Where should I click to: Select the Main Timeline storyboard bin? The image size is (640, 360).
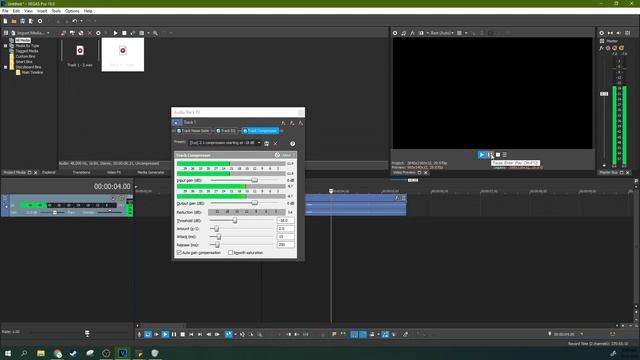coord(32,72)
